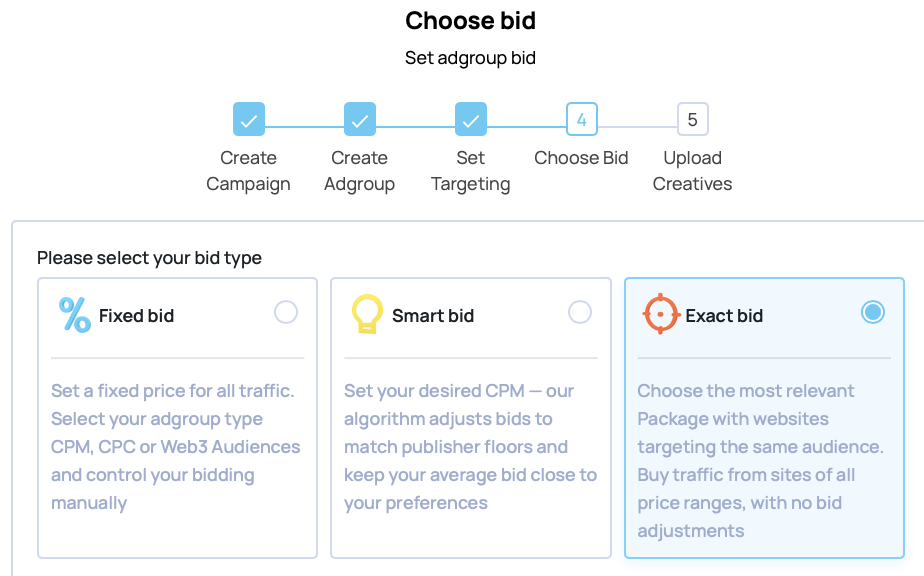Screen dimensions: 924x576
Task: Click step 5 Upload Creatives number box
Action: point(692,120)
